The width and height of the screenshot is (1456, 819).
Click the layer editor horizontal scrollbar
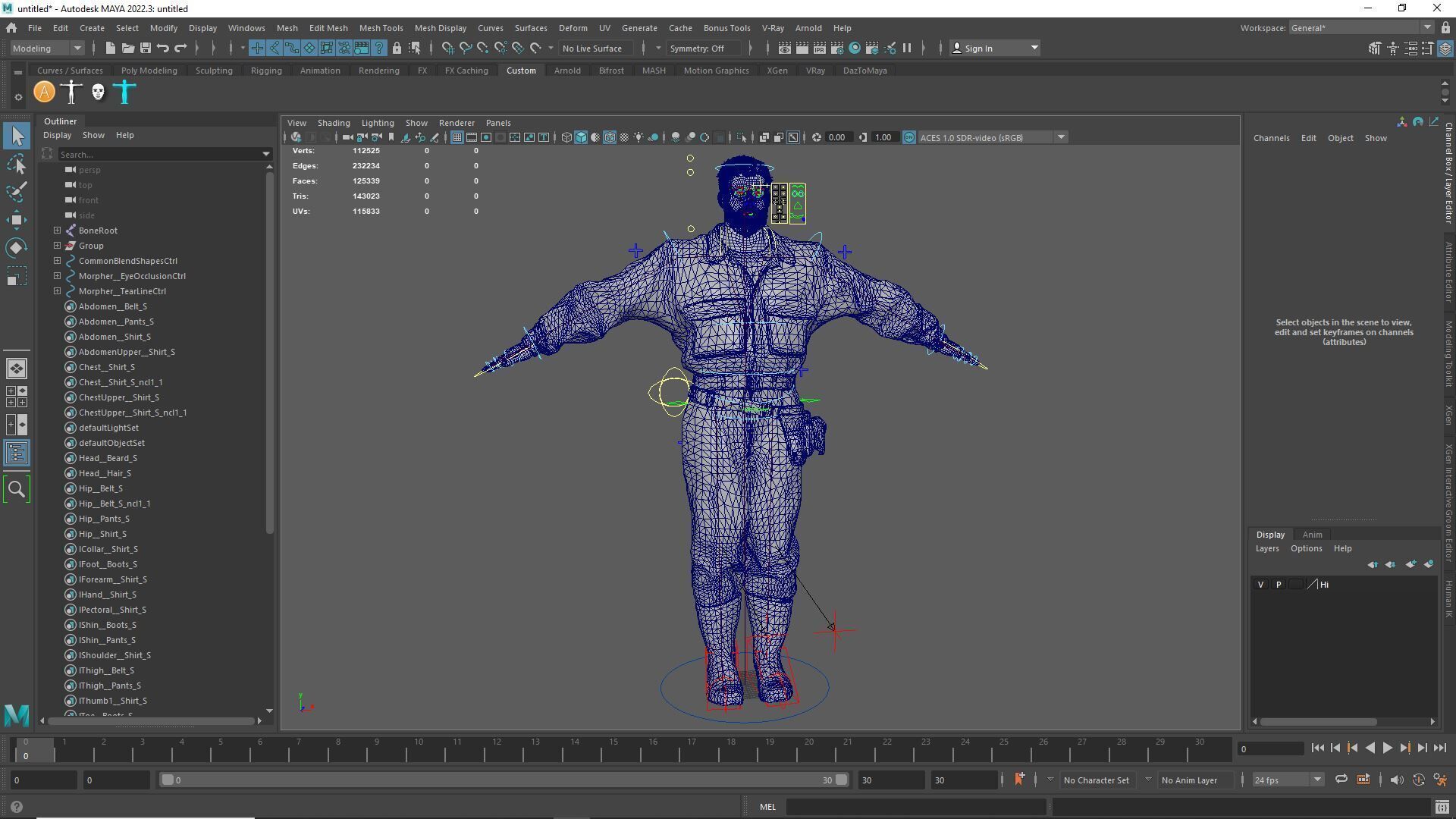tap(1319, 722)
